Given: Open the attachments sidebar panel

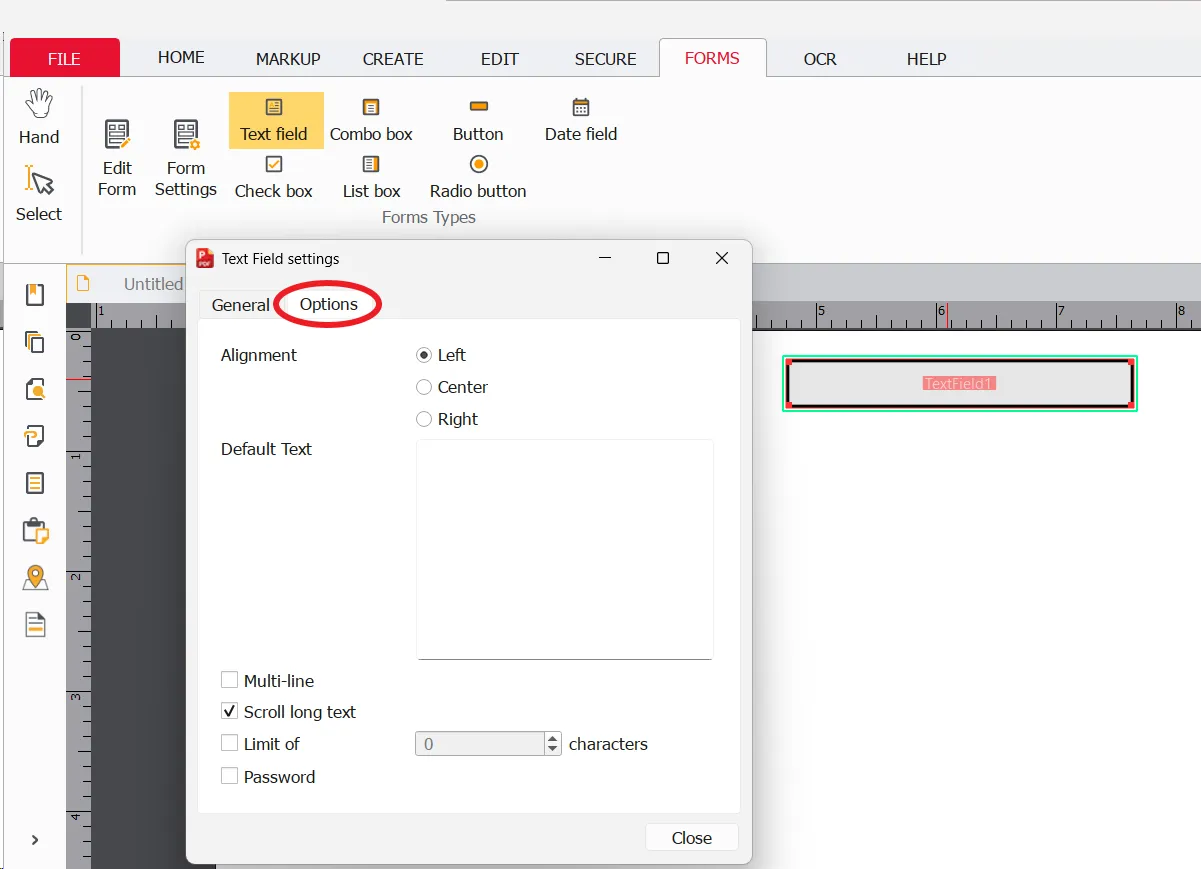Looking at the screenshot, I should [35, 436].
